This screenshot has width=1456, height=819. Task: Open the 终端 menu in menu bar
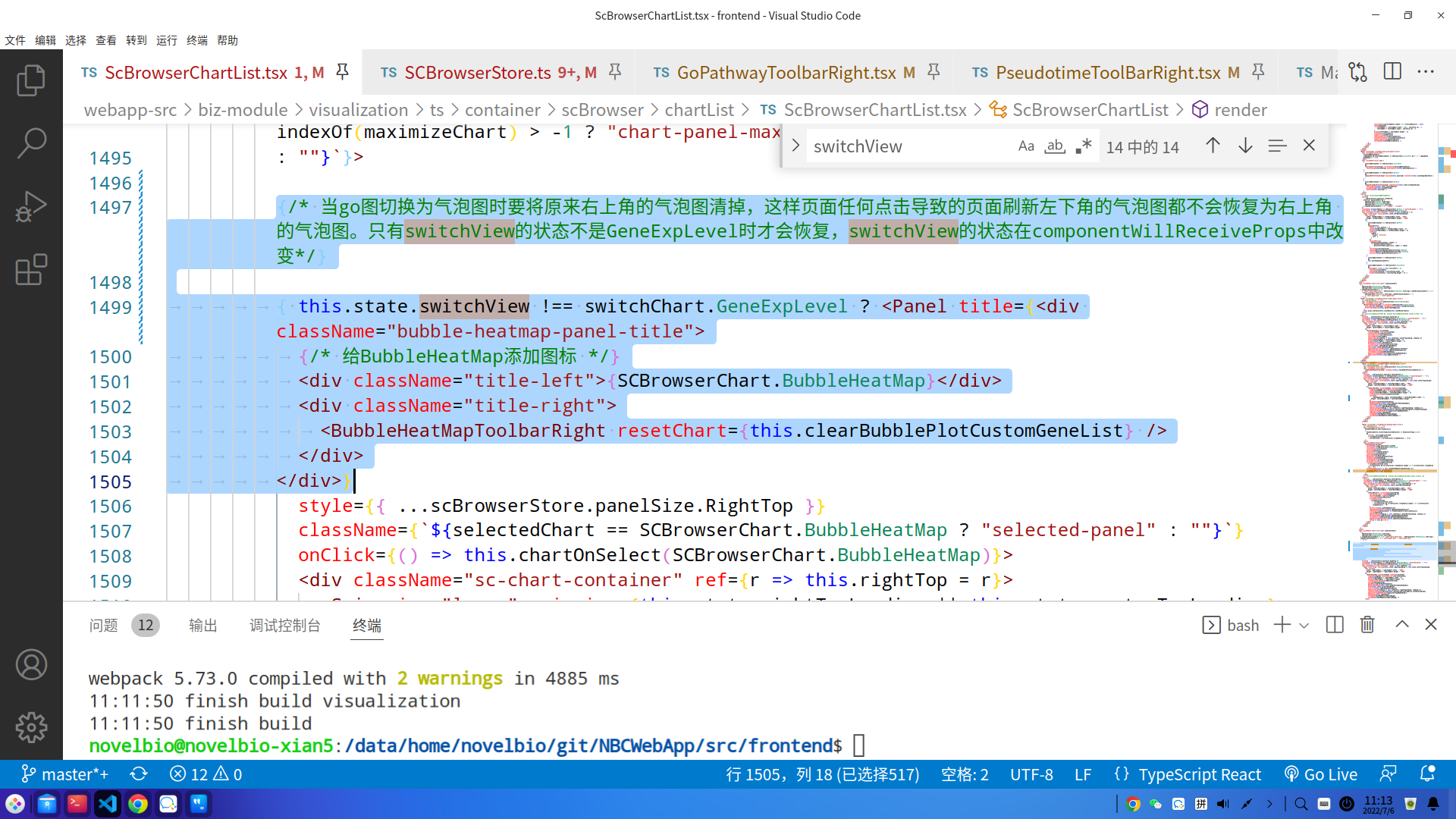[197, 40]
